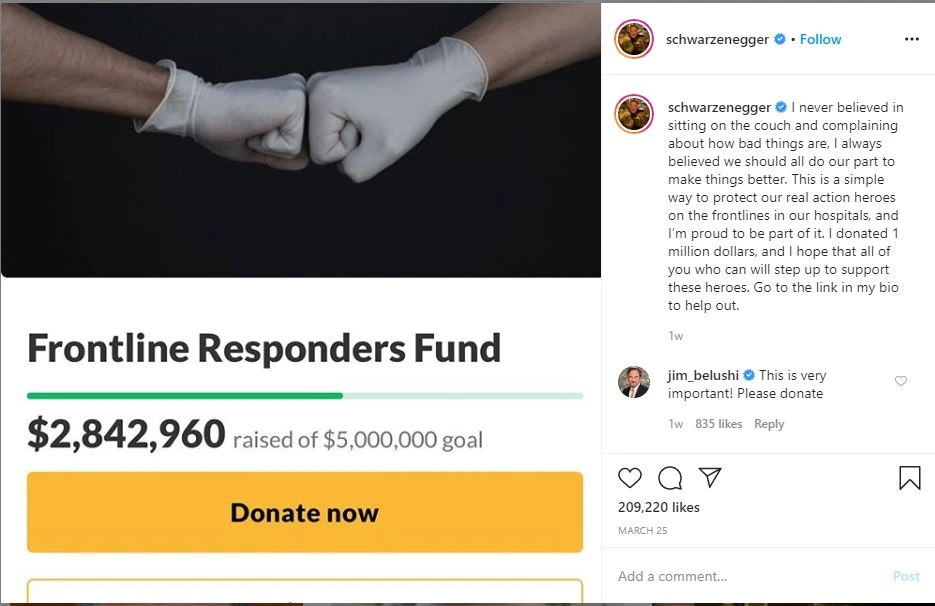
Task: Show who gave the 209,220 likes
Action: [659, 507]
